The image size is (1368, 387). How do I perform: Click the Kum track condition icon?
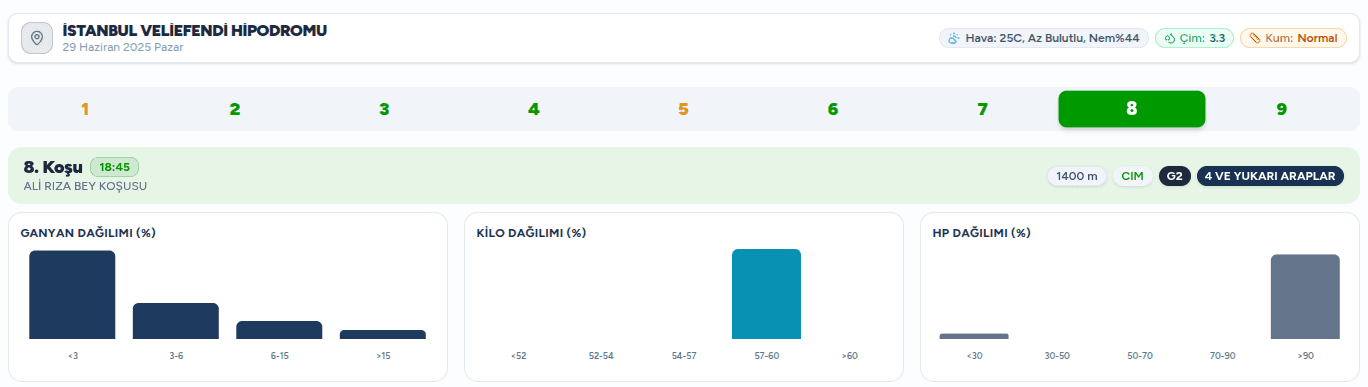(1255, 38)
